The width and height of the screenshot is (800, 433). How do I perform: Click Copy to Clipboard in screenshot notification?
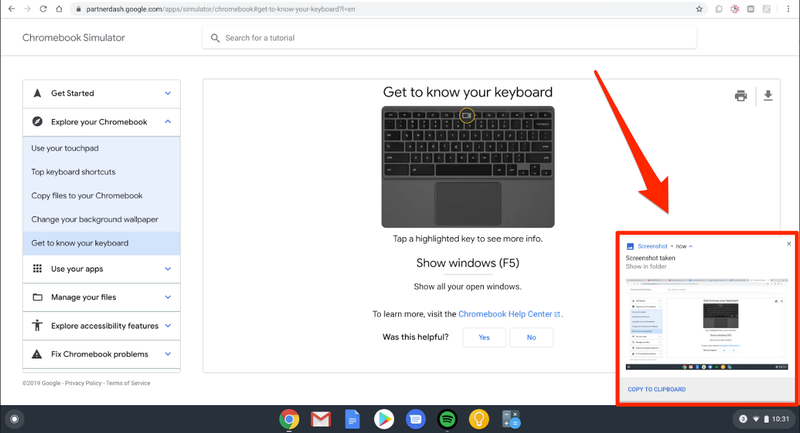pyautogui.click(x=656, y=389)
